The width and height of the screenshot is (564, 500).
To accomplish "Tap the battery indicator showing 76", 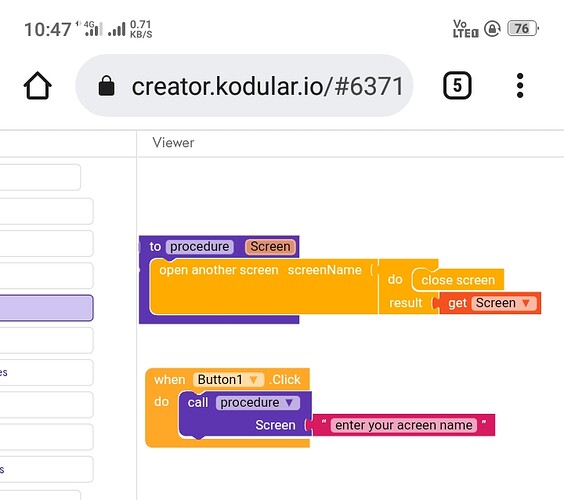I will [523, 28].
